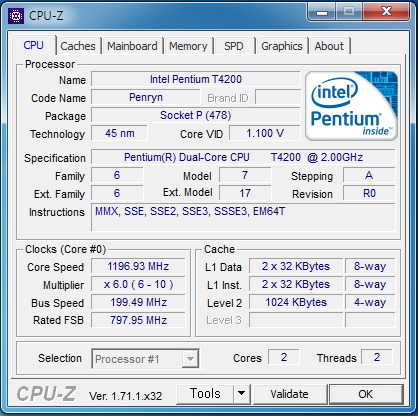Click the Bus Speed value 199.49 MHz
This screenshot has width=418, height=416.
click(x=138, y=302)
